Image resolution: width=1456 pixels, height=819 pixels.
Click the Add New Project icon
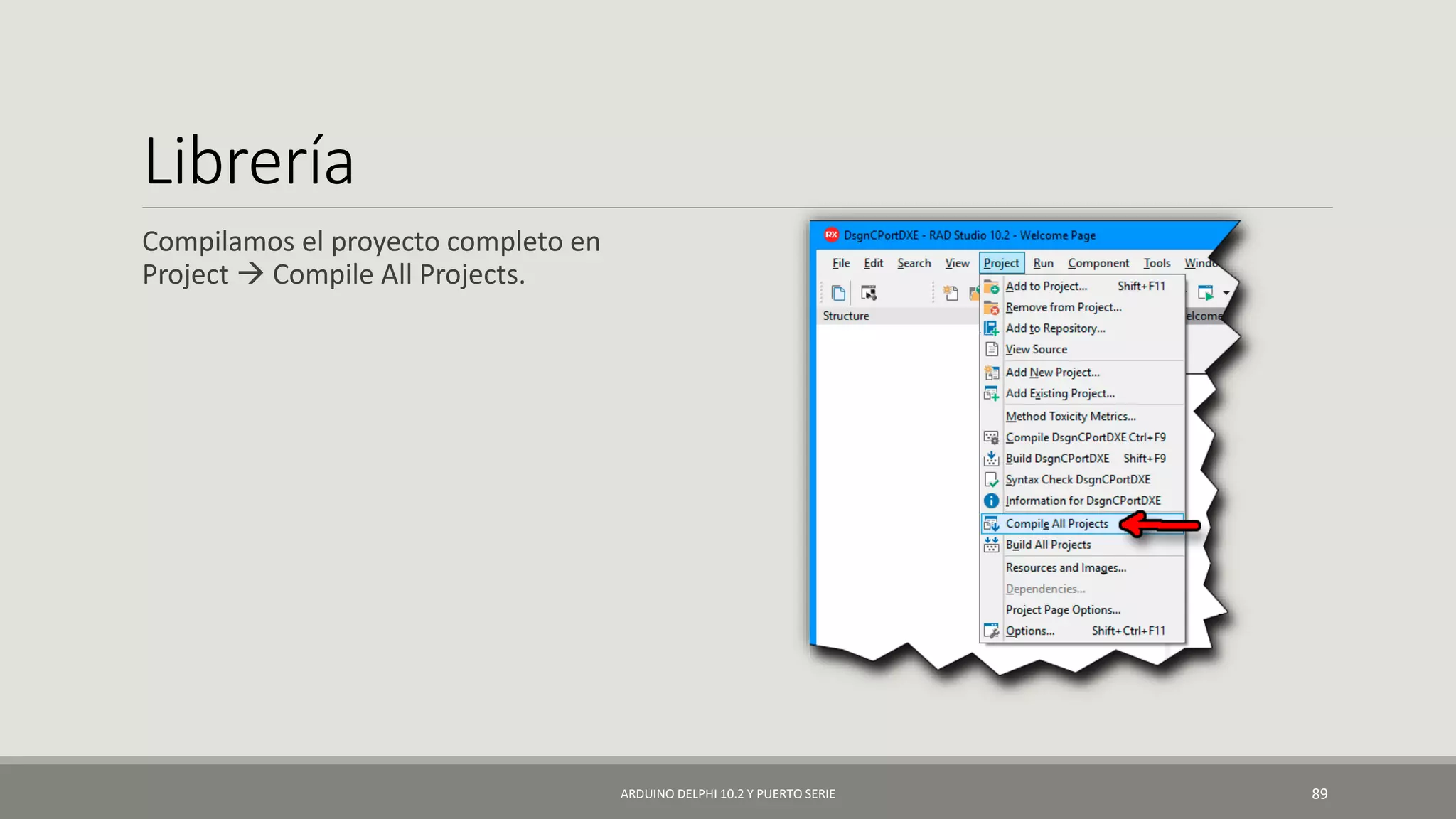point(991,373)
